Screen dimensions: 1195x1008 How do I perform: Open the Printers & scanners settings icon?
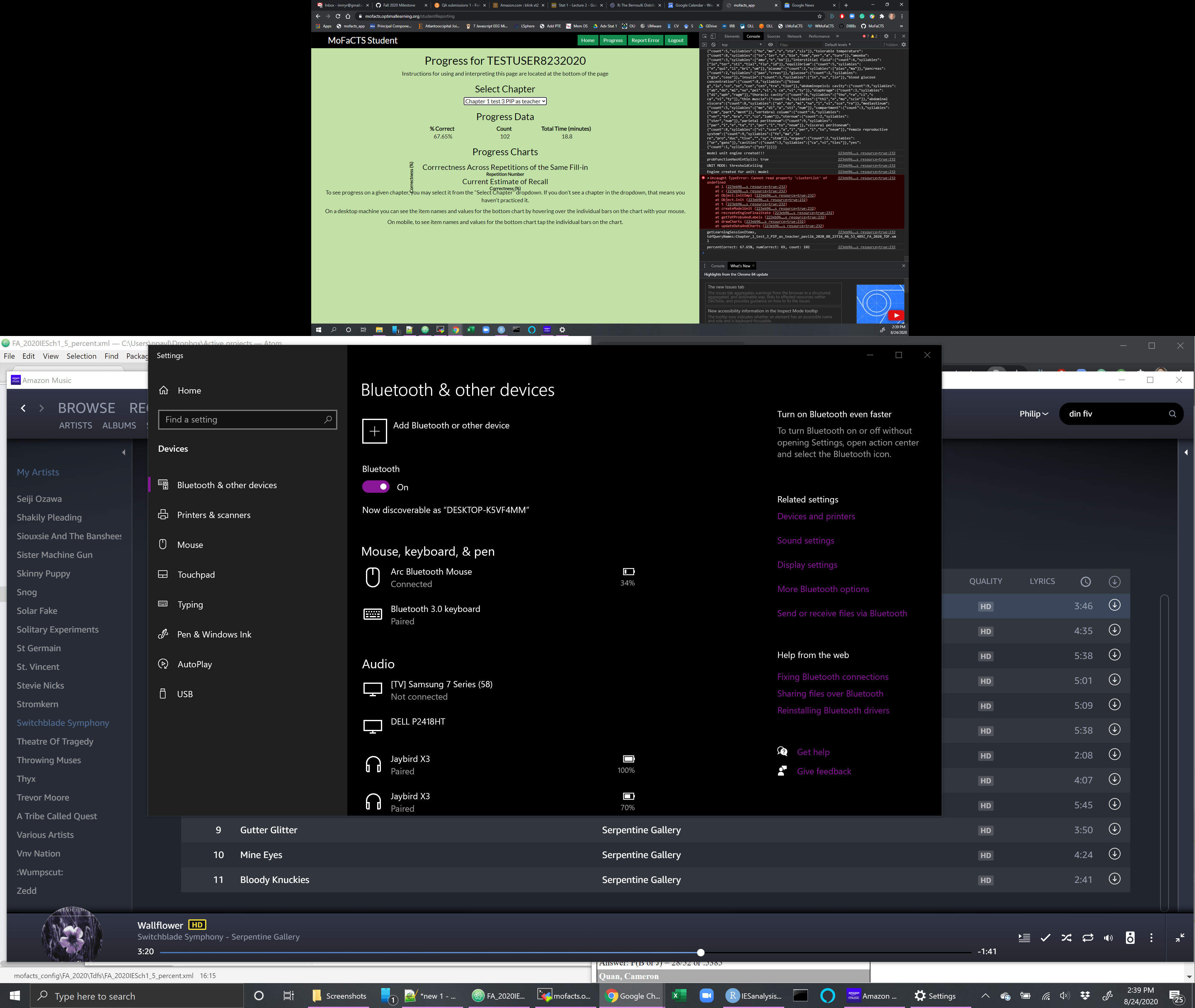click(x=164, y=514)
